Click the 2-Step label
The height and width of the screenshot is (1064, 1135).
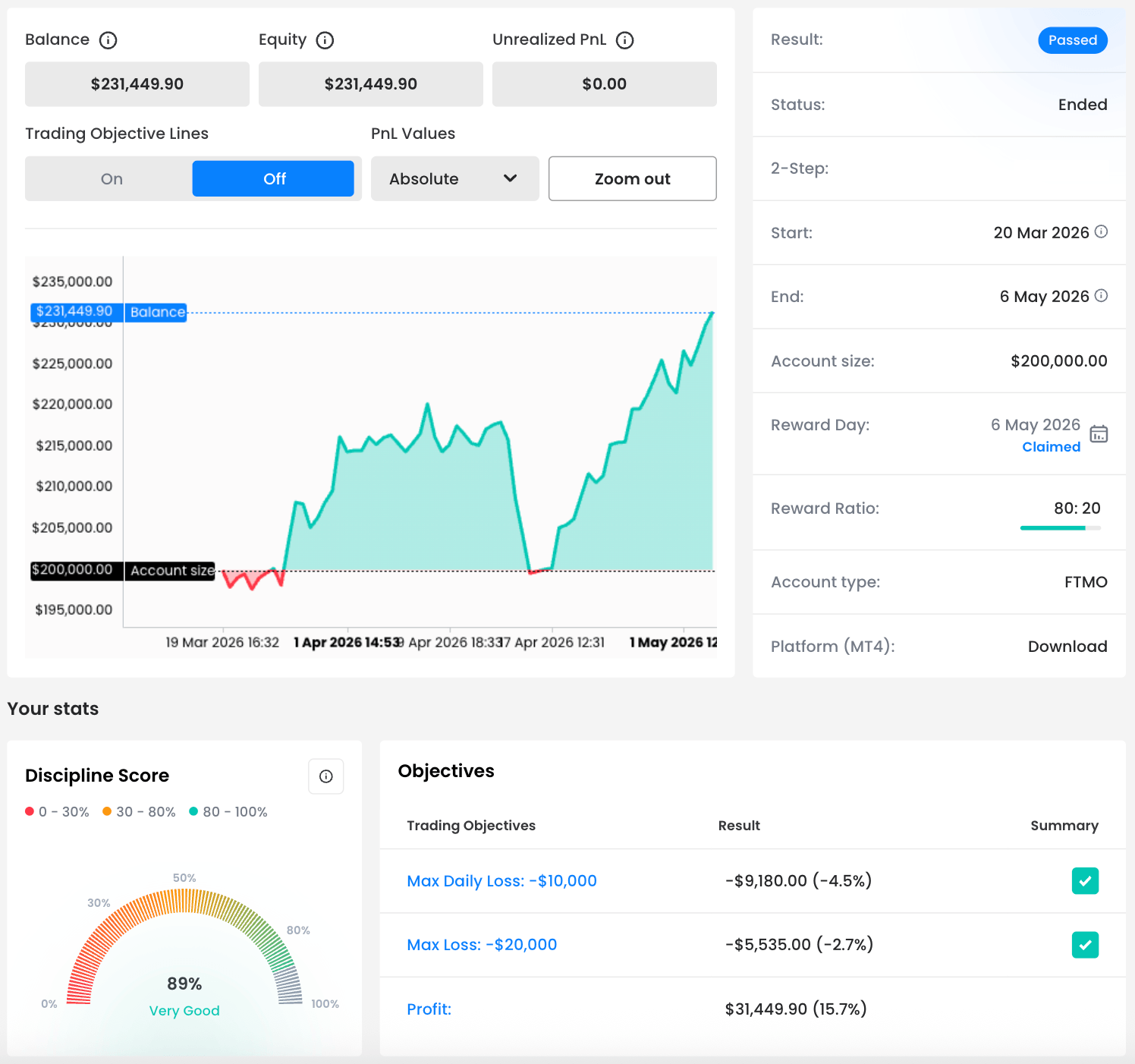[x=800, y=168]
